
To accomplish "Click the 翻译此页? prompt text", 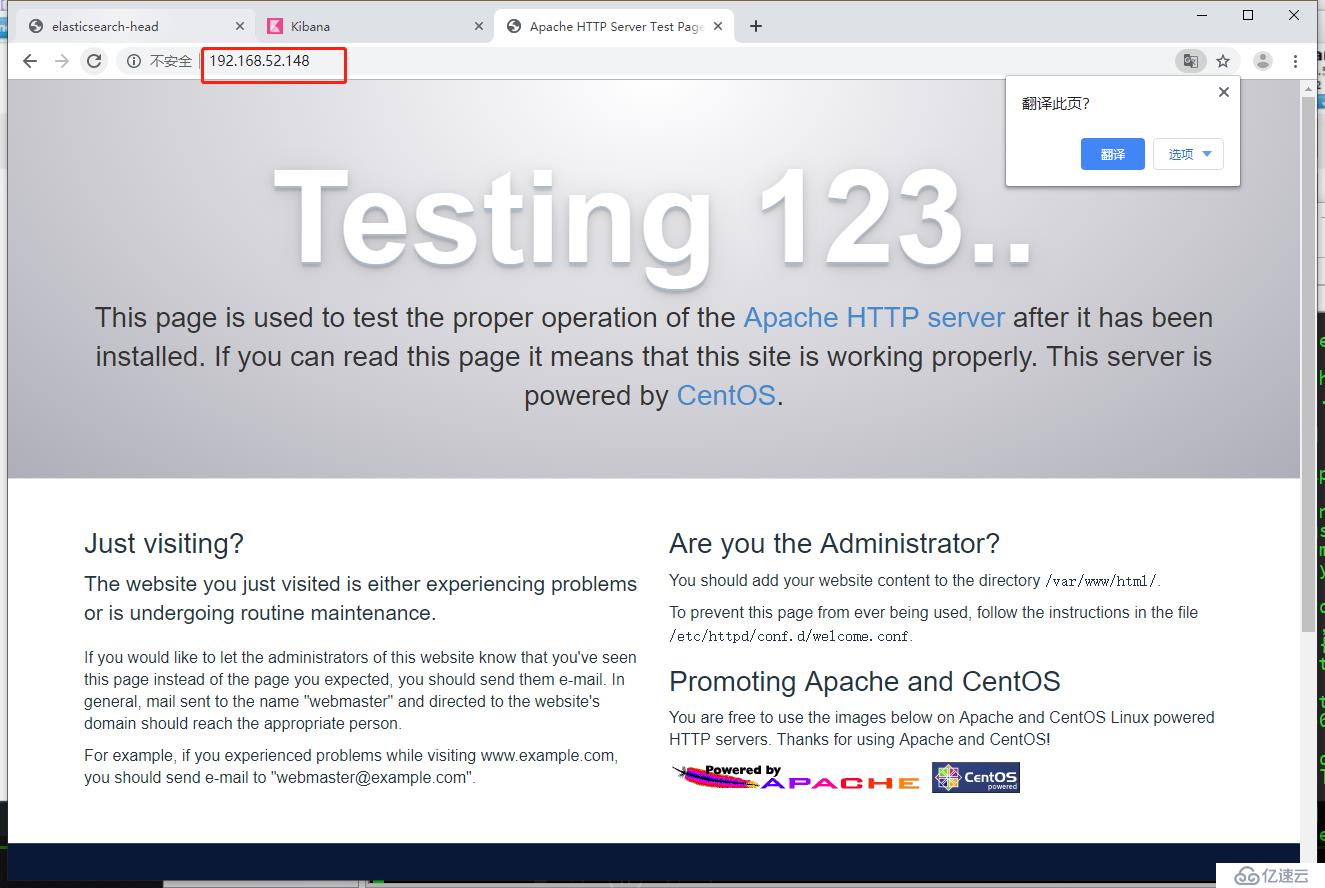I will [1056, 104].
